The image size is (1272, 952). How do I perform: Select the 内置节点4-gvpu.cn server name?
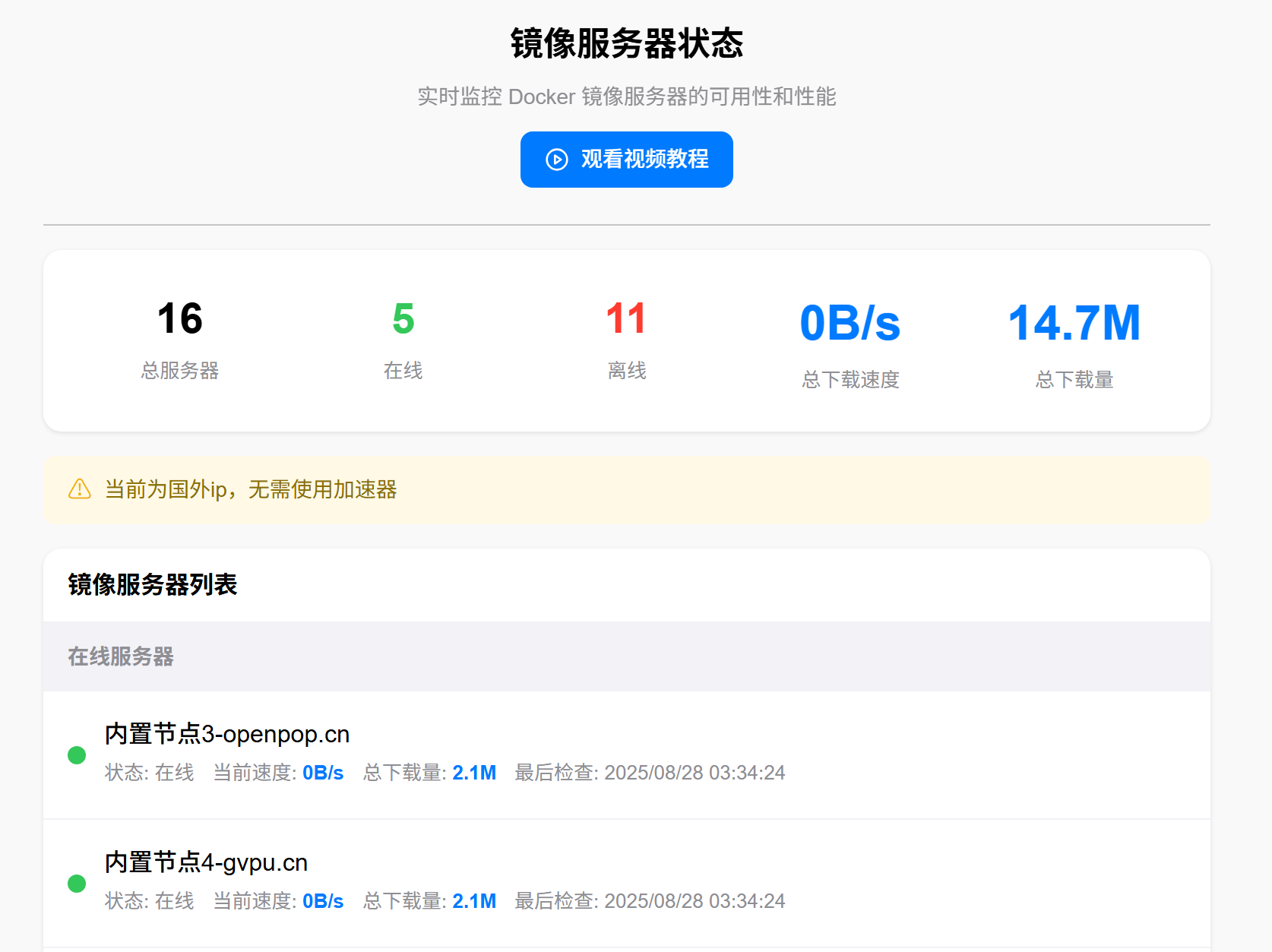(206, 862)
